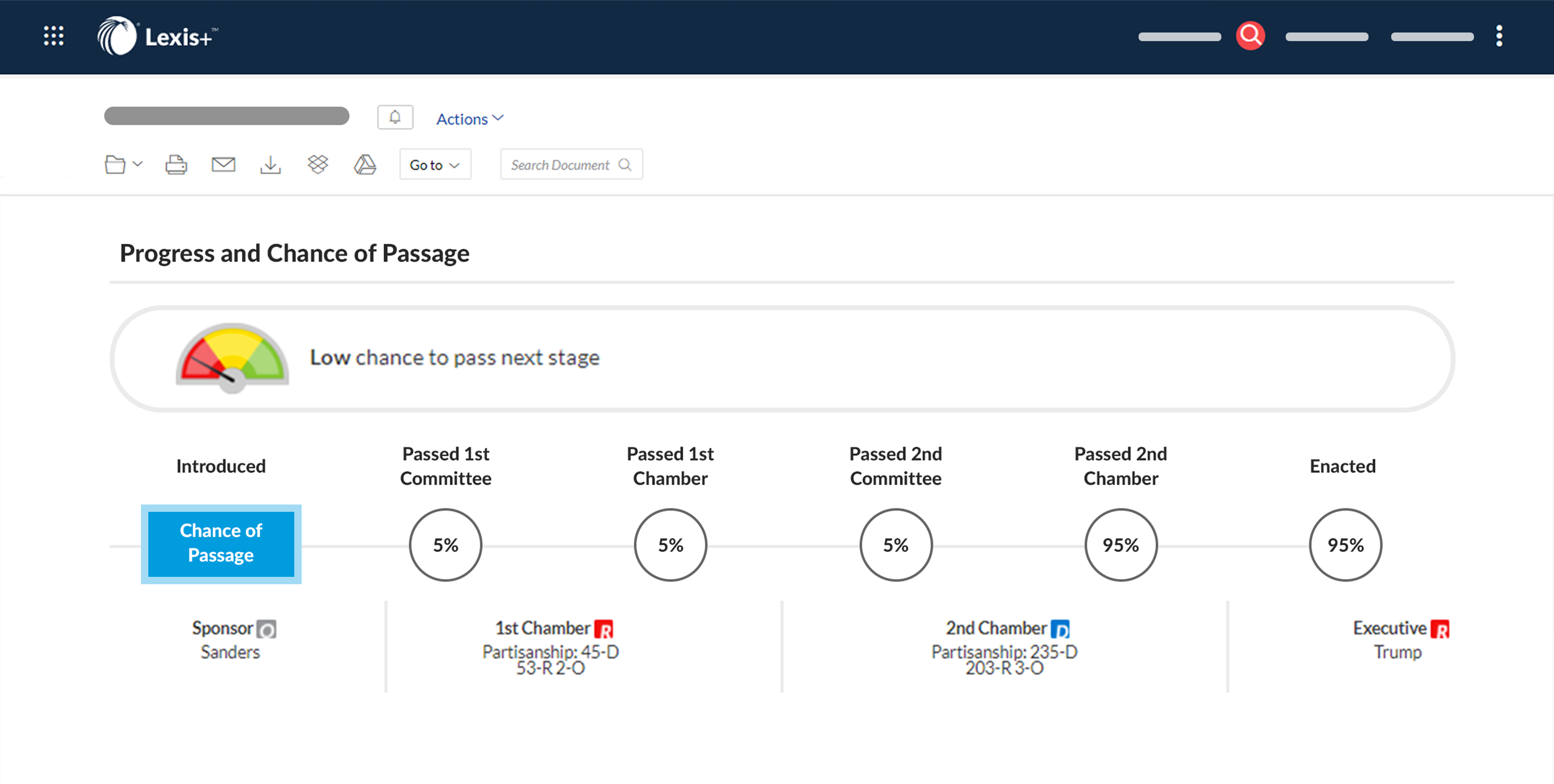Click the 95% circle under Passed 2nd Chamber
Image resolution: width=1554 pixels, height=784 pixels.
pos(1121,544)
